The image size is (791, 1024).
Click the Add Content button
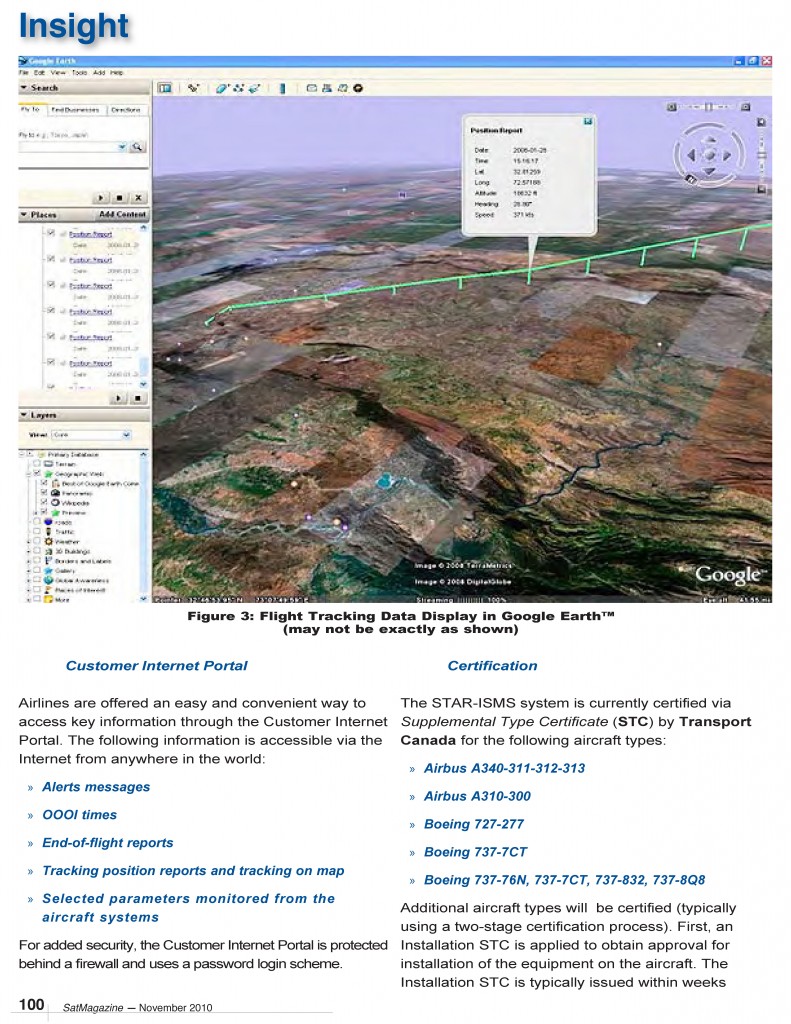(x=122, y=214)
